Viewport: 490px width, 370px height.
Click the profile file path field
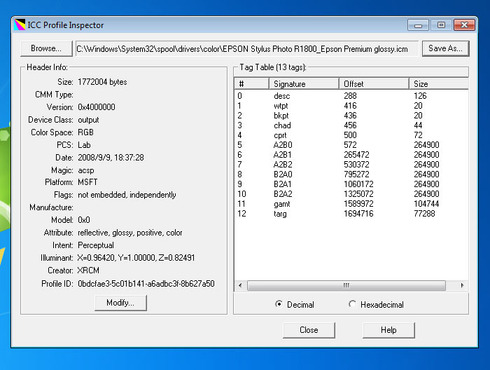246,49
